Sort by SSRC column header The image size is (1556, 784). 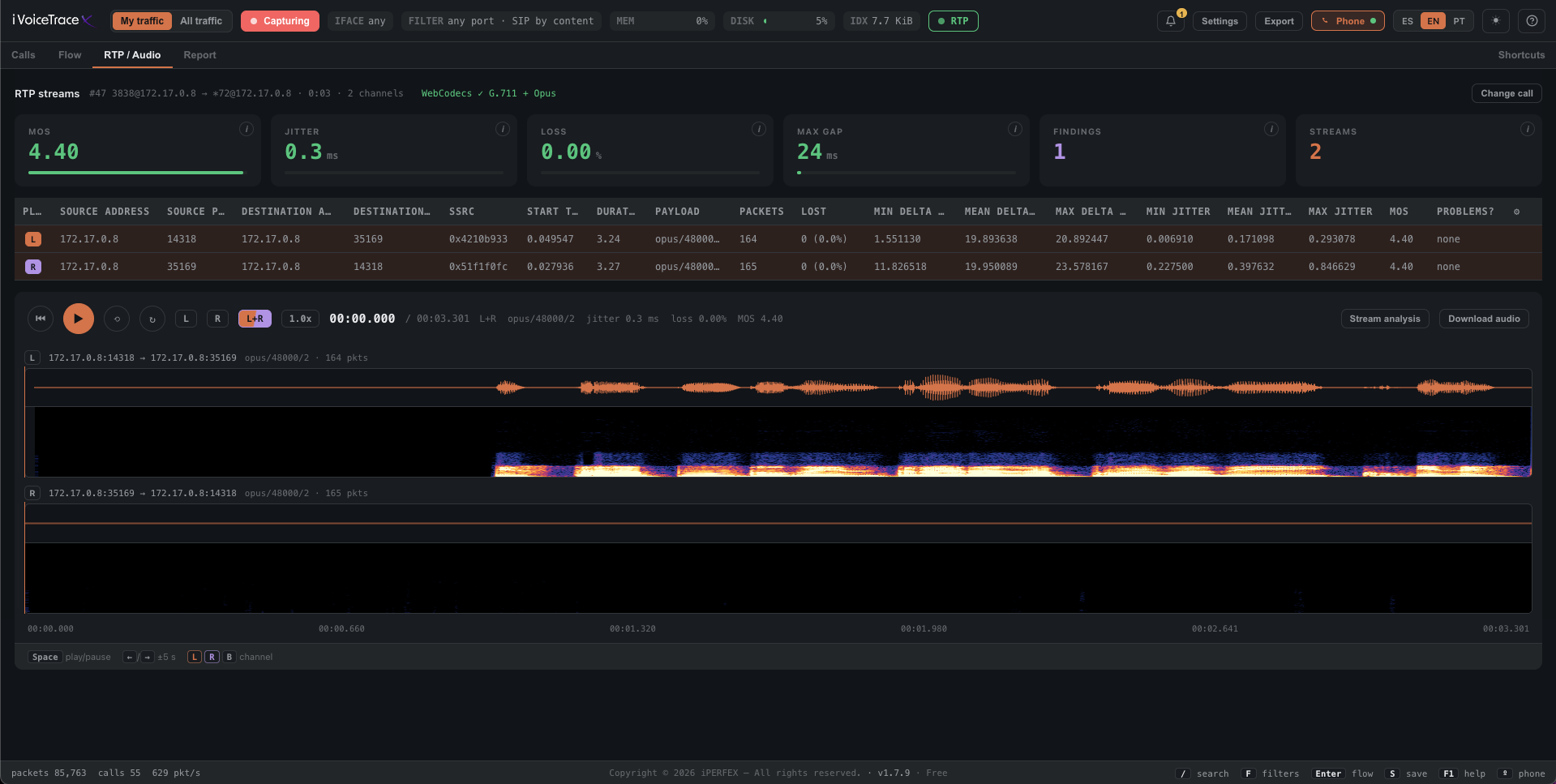click(x=462, y=212)
